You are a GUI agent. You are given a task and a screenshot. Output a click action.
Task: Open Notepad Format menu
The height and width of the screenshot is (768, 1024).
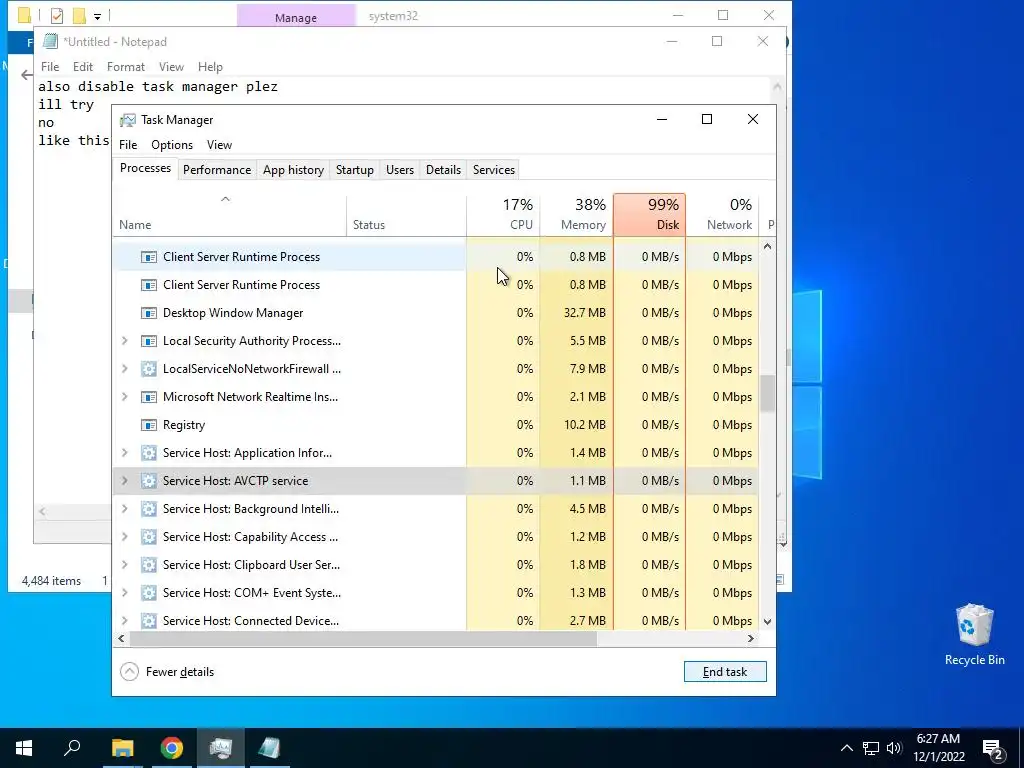click(x=125, y=67)
